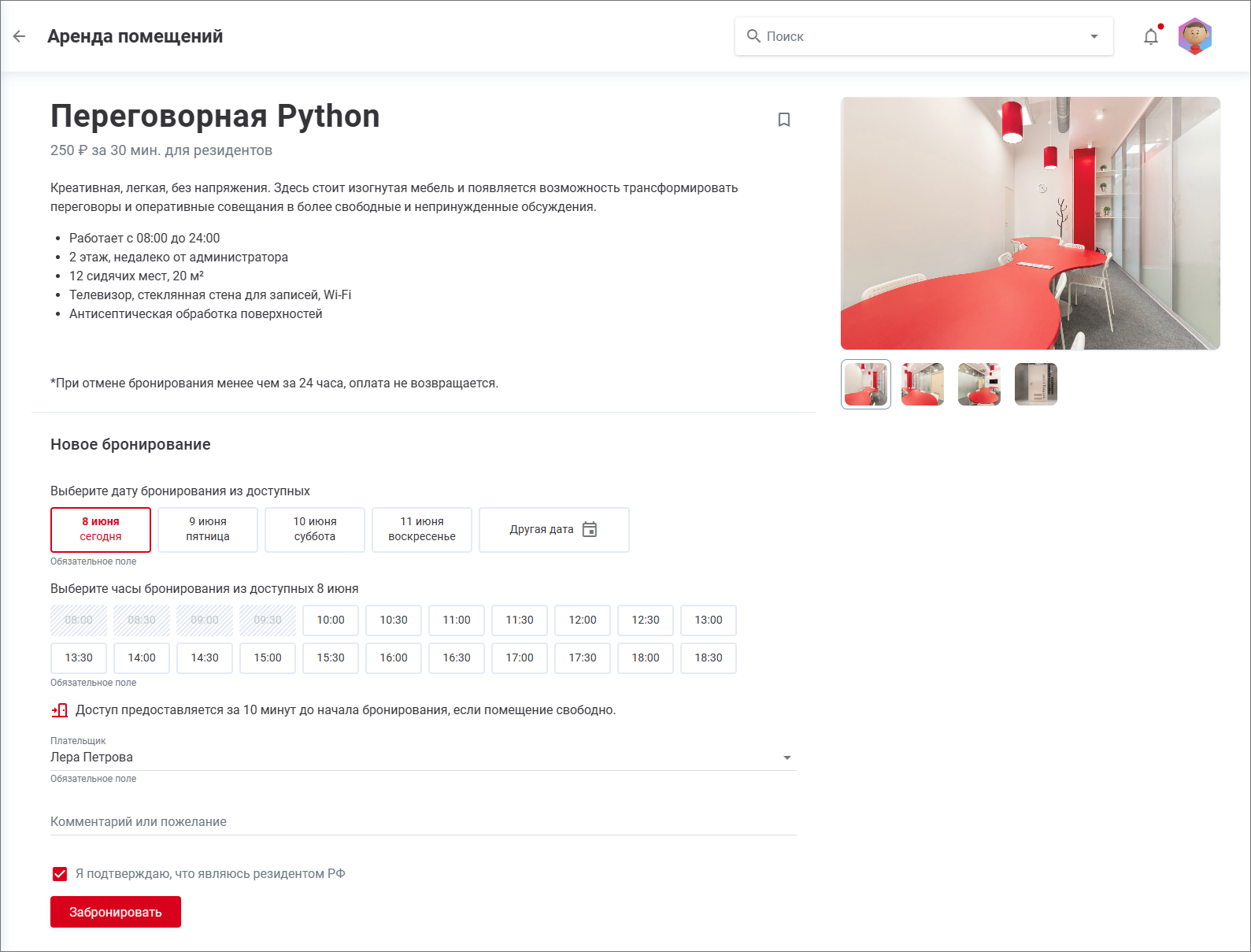Click the disabled 09:30 slot
Screen dimensions: 1251x952
point(268,620)
